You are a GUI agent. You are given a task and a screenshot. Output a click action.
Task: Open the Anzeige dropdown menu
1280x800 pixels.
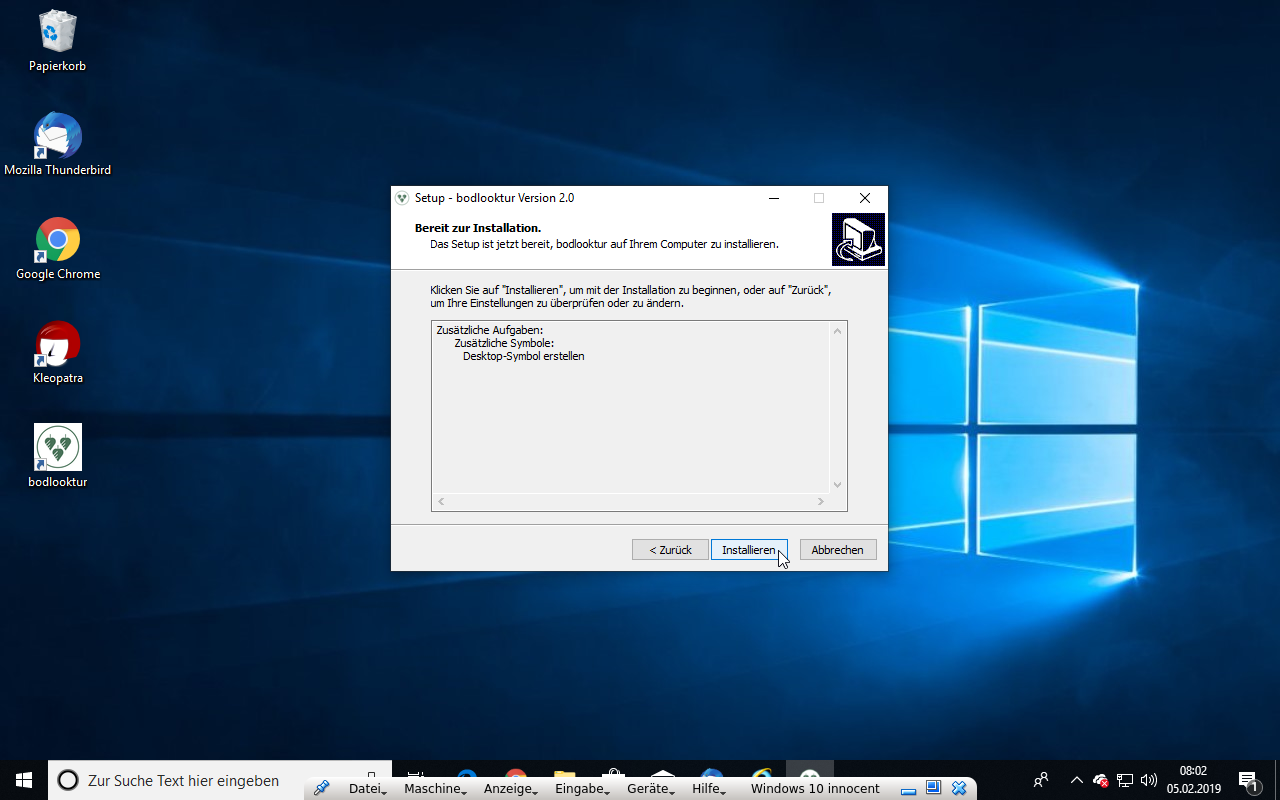point(510,788)
